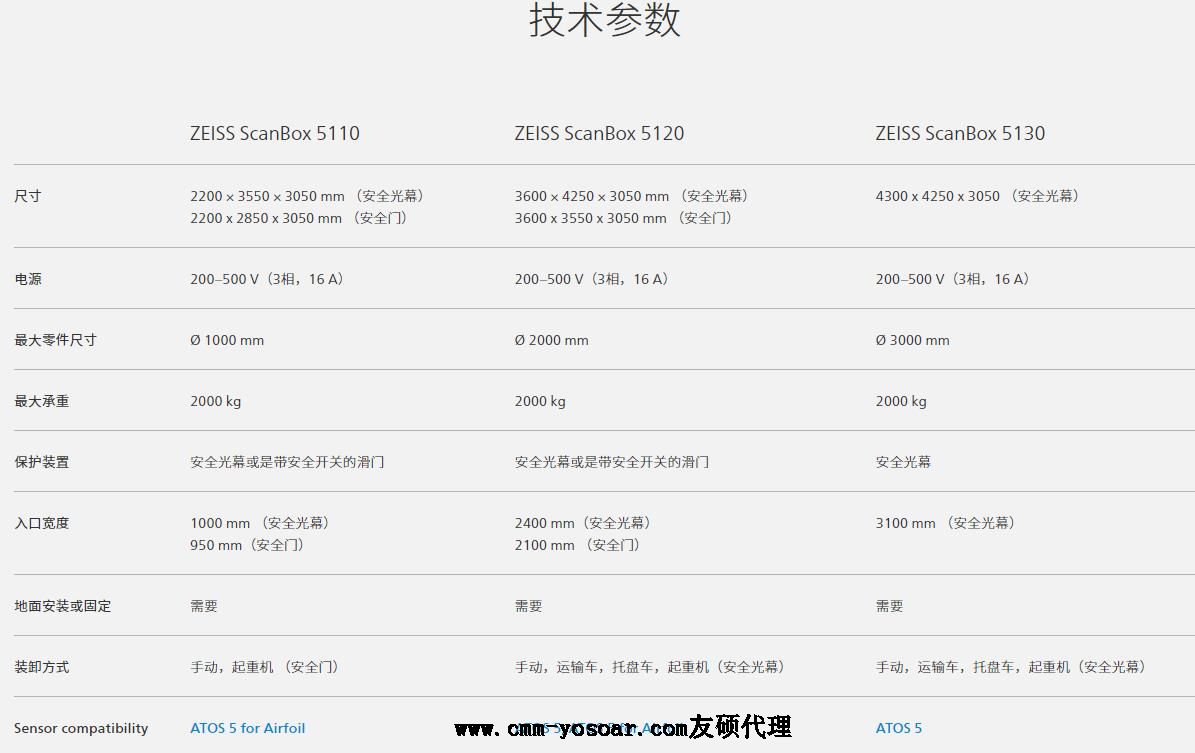Click the 200–500 V power value for ScanBox 5120
The width and height of the screenshot is (1195, 753).
coord(591,279)
